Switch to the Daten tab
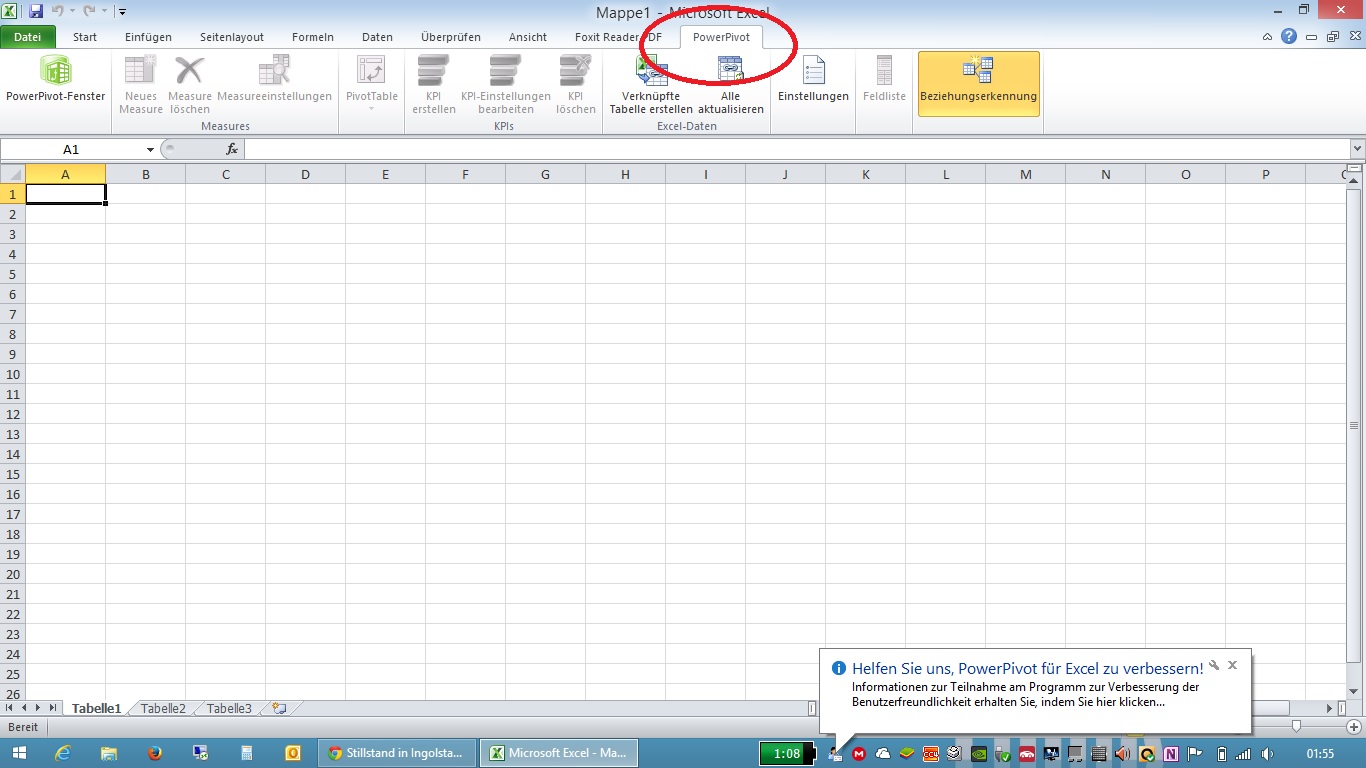Viewport: 1366px width, 768px height. coord(377,37)
